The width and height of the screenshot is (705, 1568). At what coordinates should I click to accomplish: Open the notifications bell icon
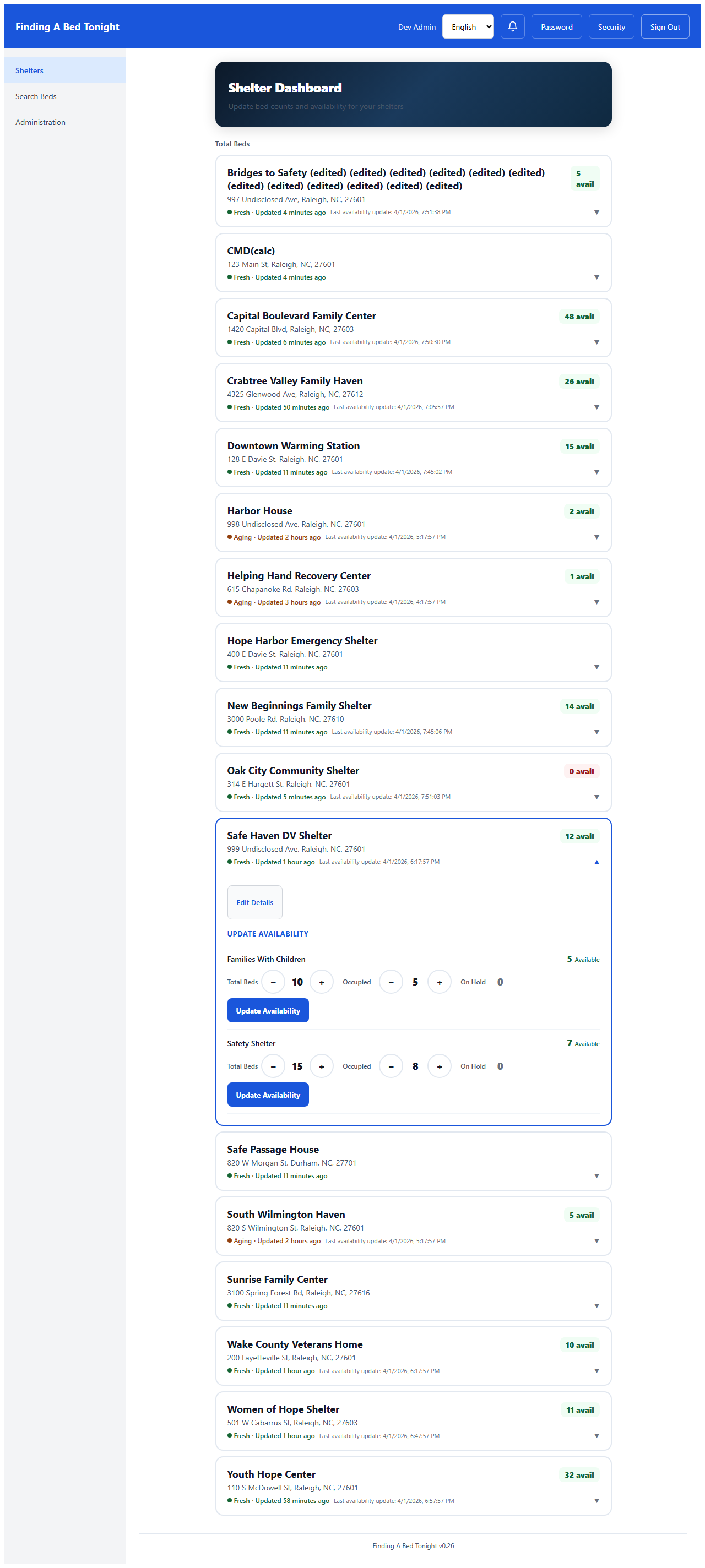point(512,27)
